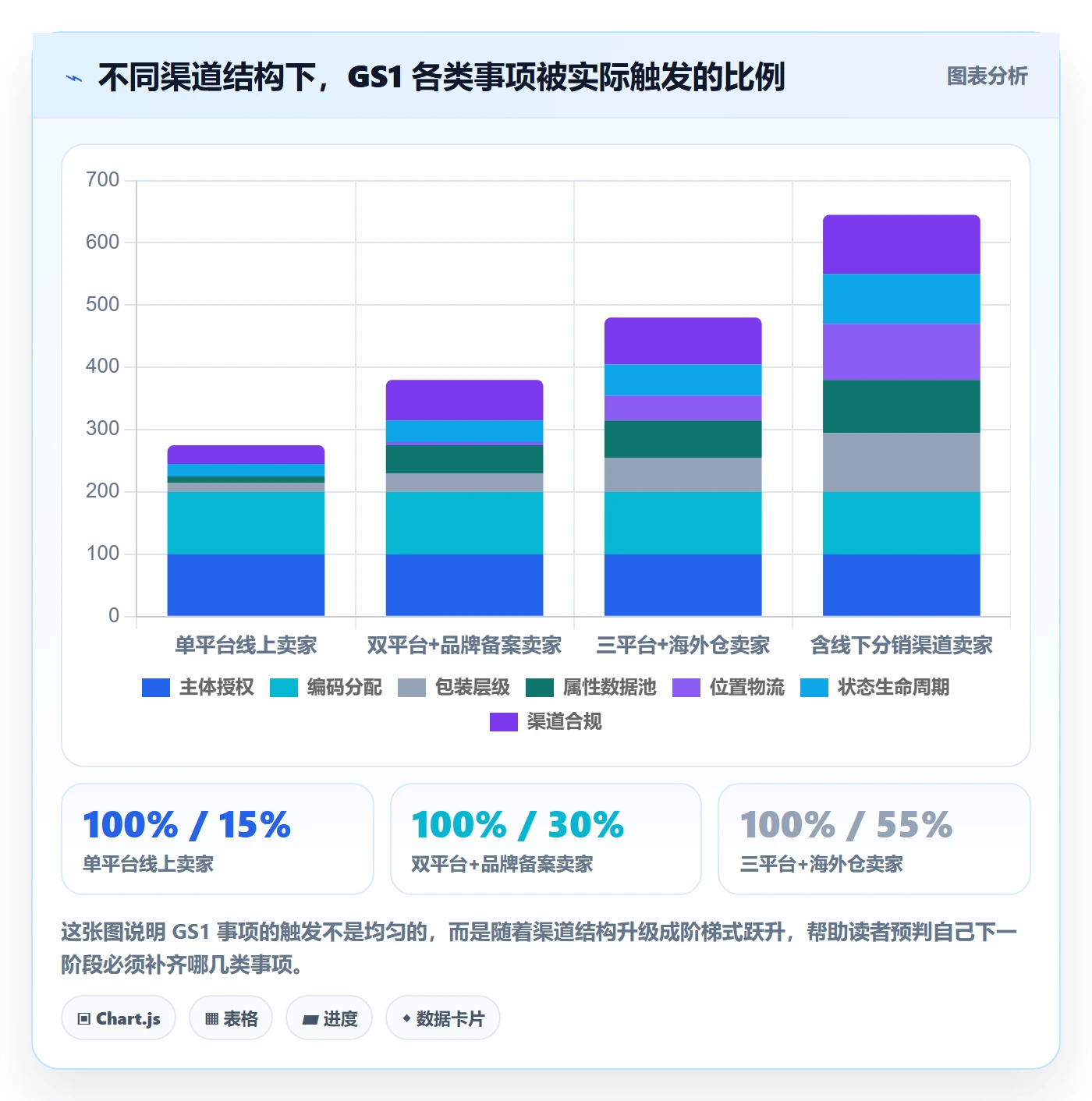Toggle the 主体授权 legend color swatch
The image size is (1092, 1101).
(156, 688)
